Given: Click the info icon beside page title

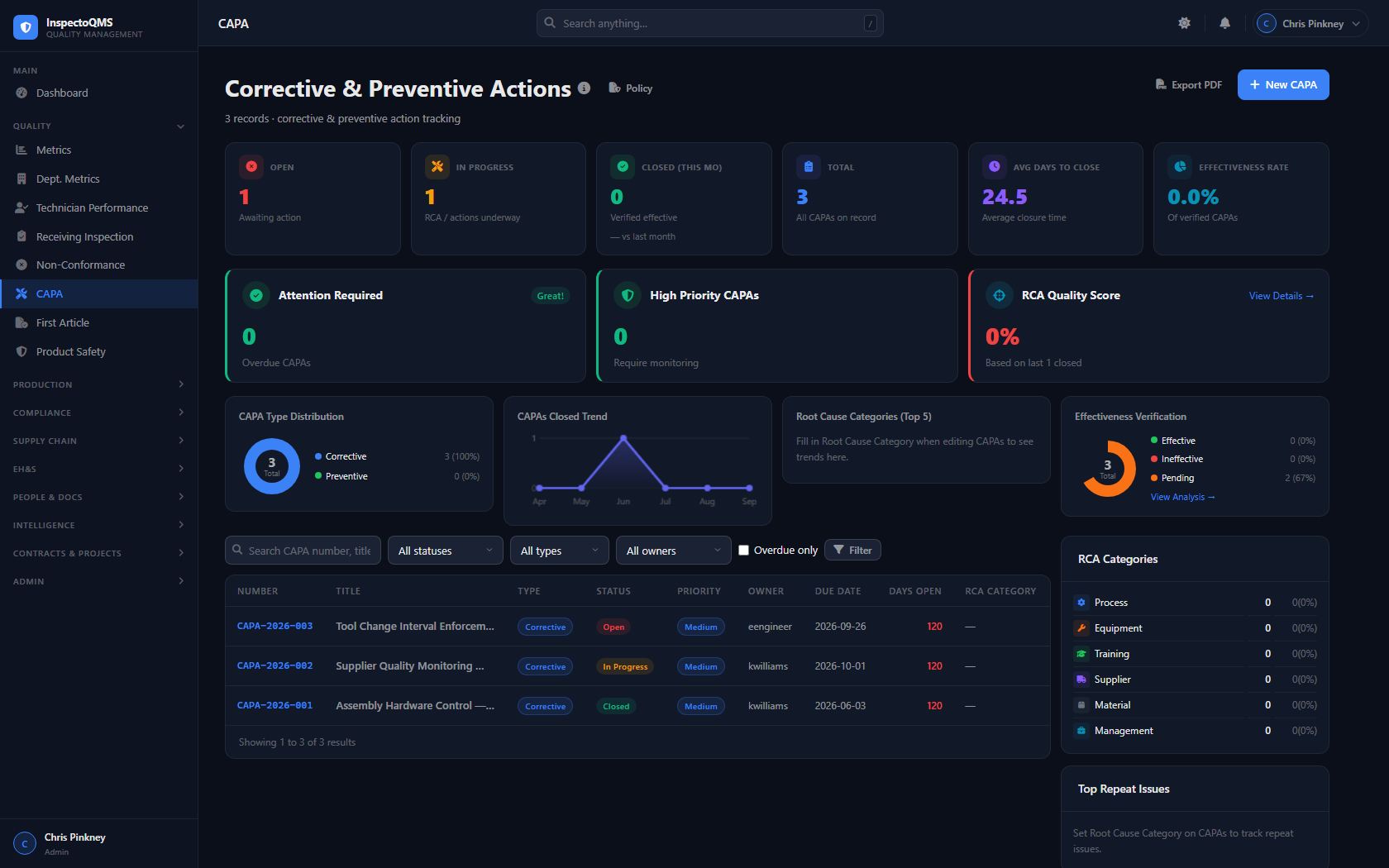Looking at the screenshot, I should (584, 88).
